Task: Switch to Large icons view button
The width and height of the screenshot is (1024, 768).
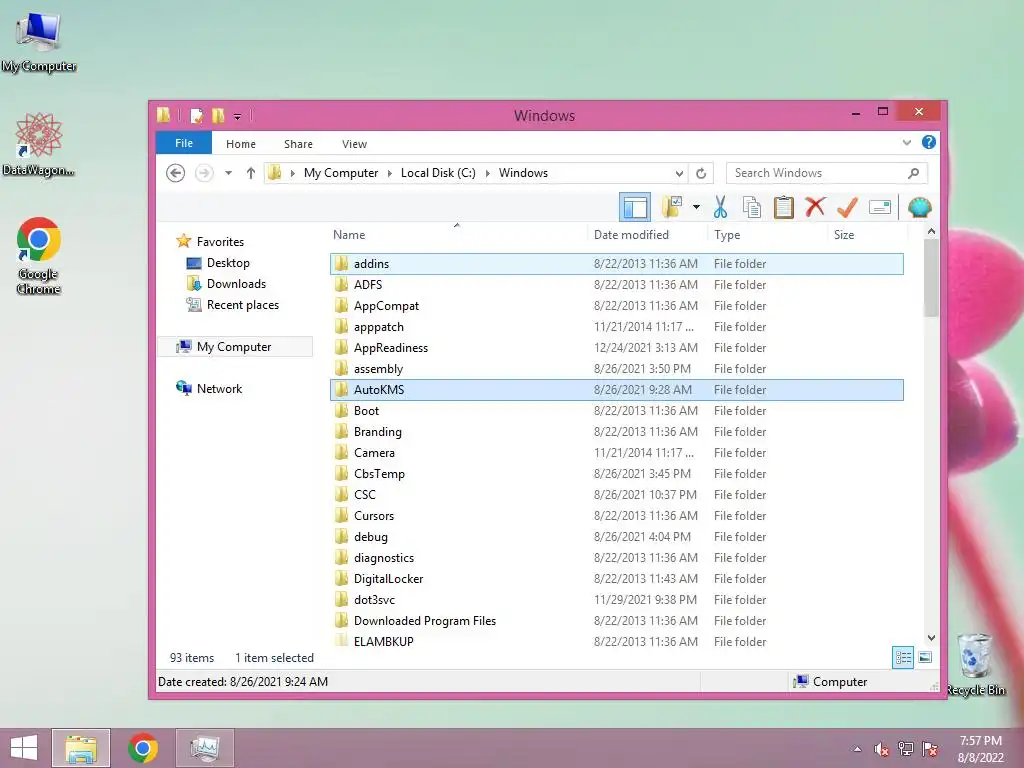Action: [x=925, y=657]
